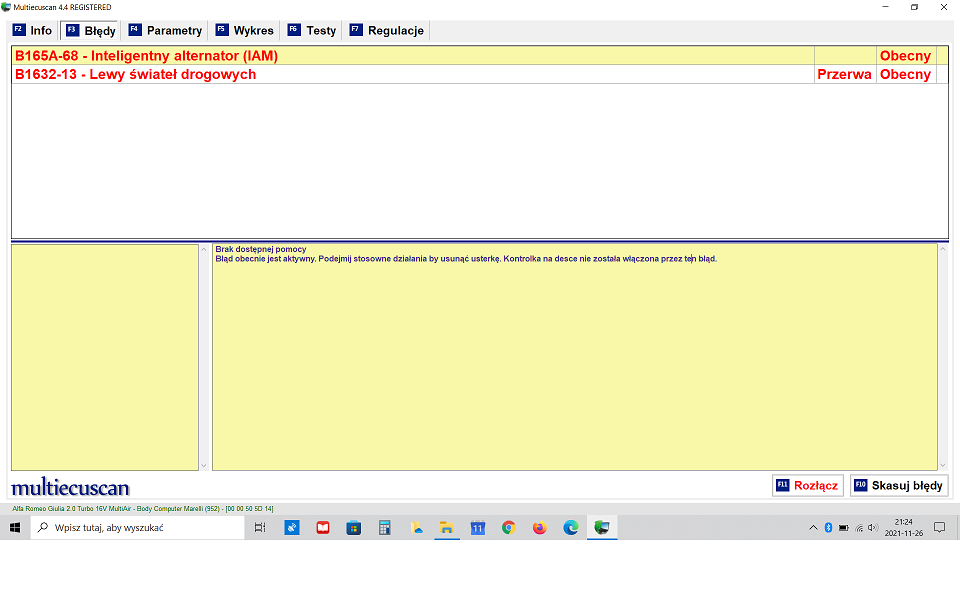Screen dimensions: 960x600
Task: Launch Microsoft Edge from the taskbar
Action: 571,528
